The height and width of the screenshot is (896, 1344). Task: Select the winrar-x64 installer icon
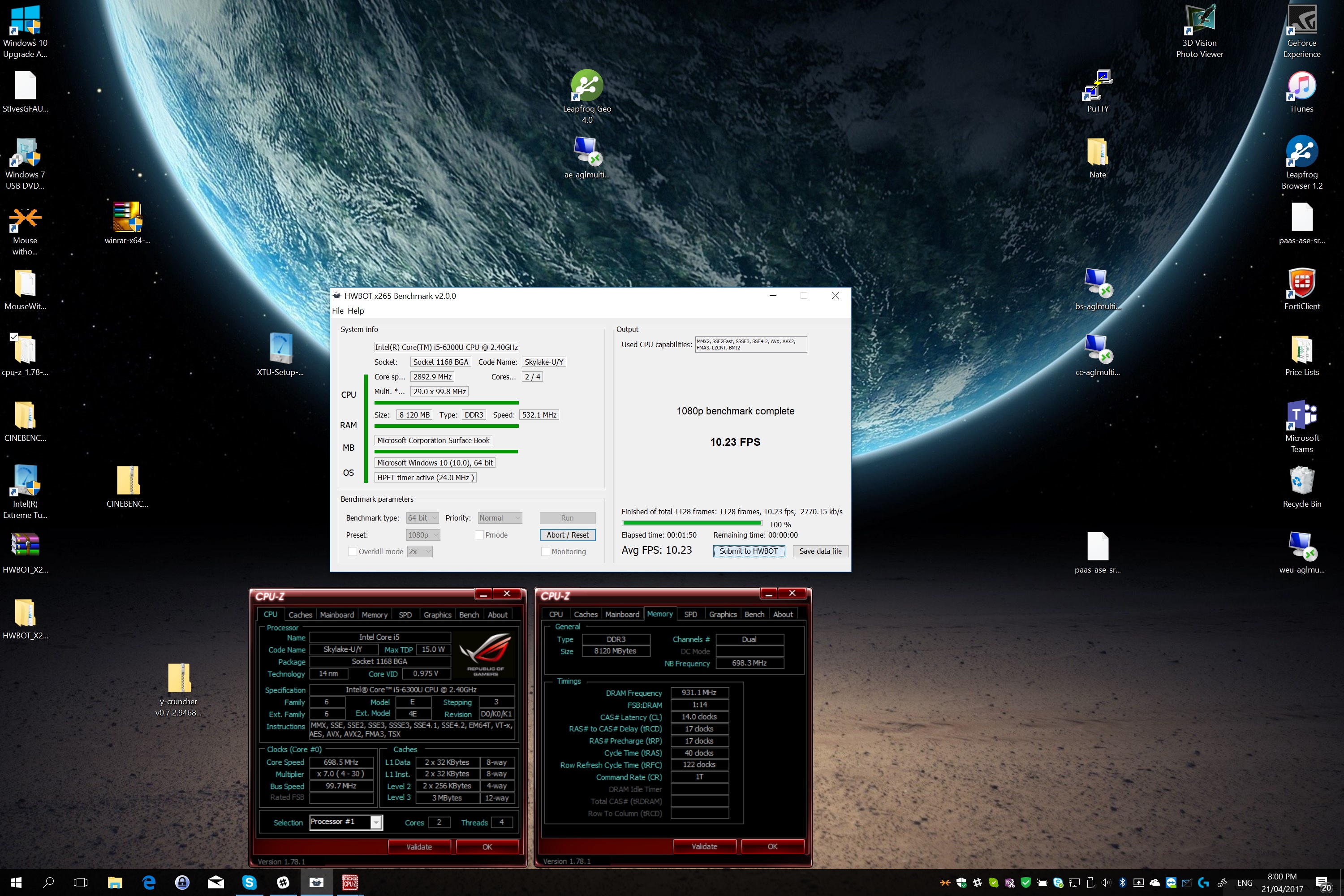127,223
